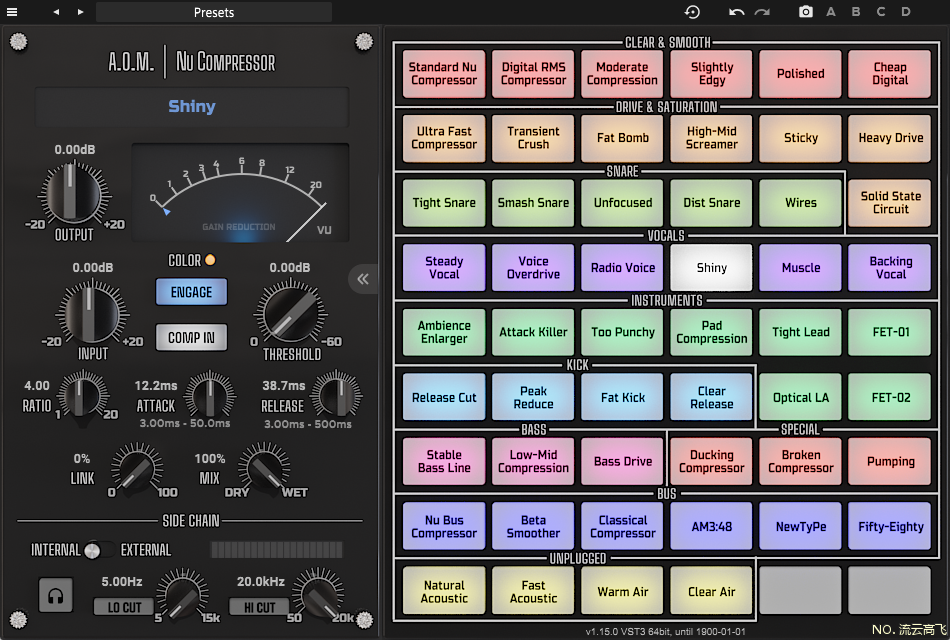Image resolution: width=950 pixels, height=640 pixels.
Task: Choose the Clear Air preset
Action: tap(712, 592)
